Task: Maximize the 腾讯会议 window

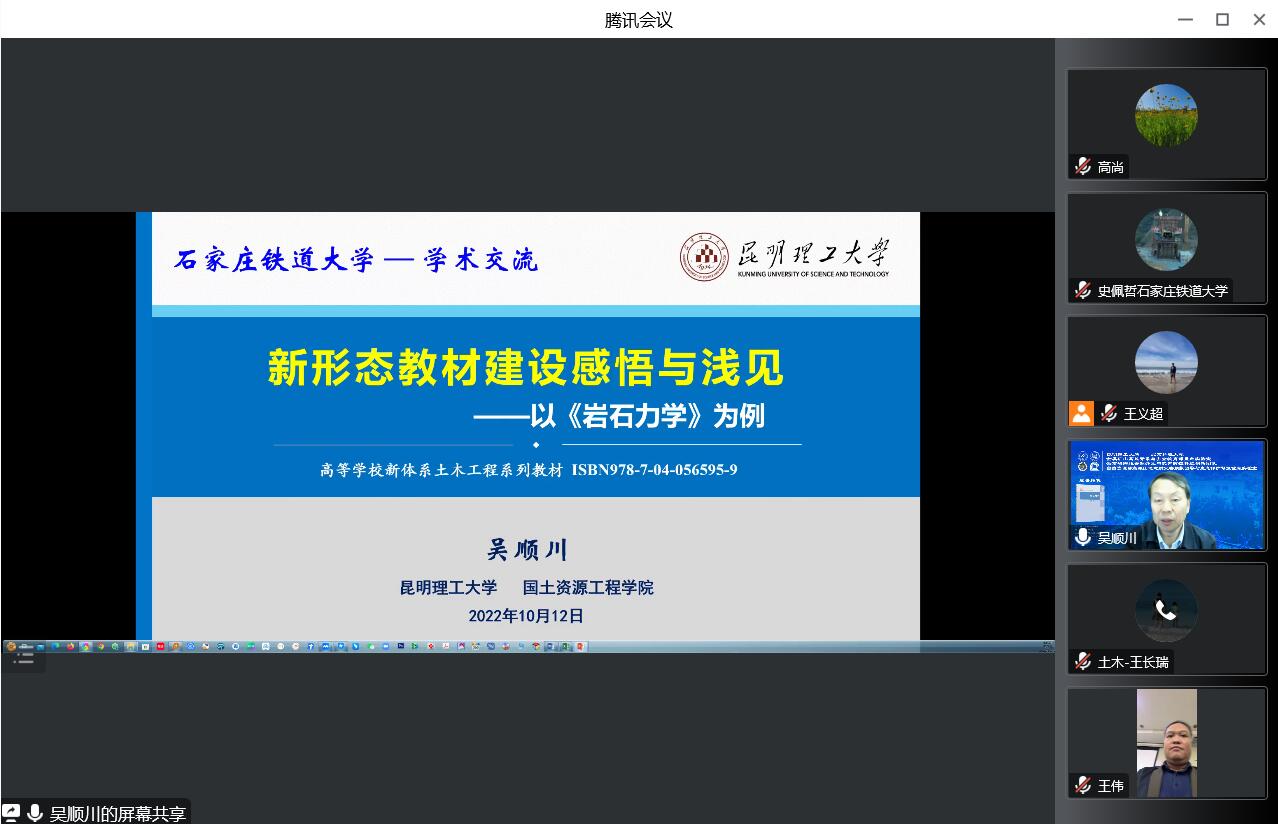Action: point(1222,20)
